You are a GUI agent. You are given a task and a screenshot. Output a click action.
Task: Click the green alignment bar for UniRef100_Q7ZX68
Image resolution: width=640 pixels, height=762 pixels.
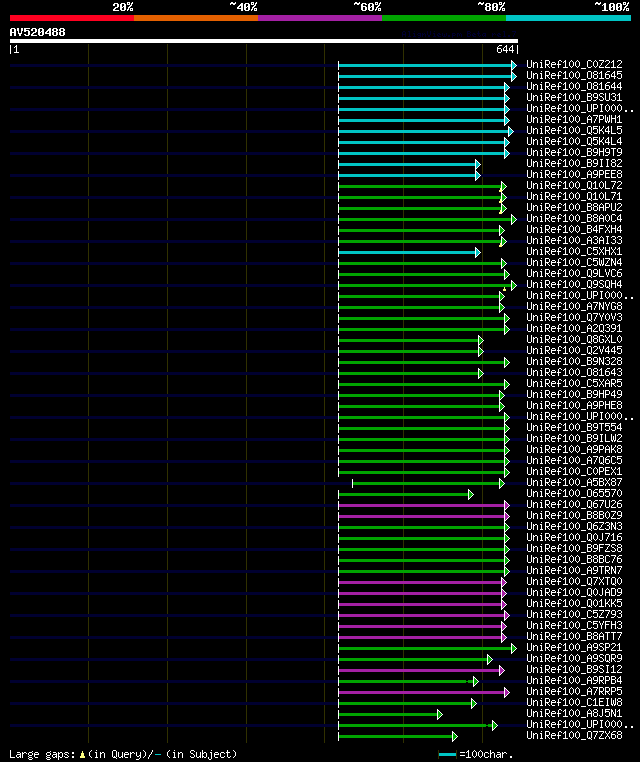coord(396,737)
